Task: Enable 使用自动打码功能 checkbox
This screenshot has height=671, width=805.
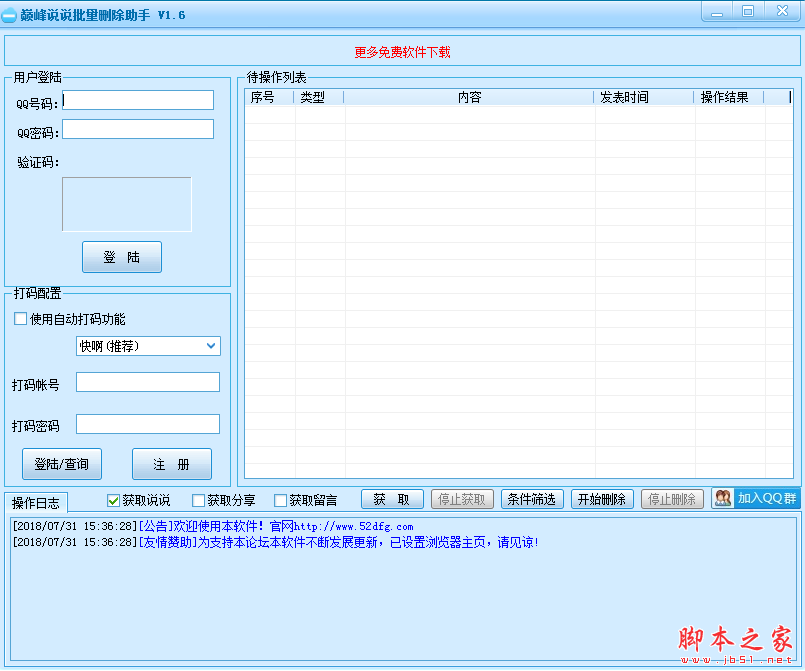Action: [21, 319]
